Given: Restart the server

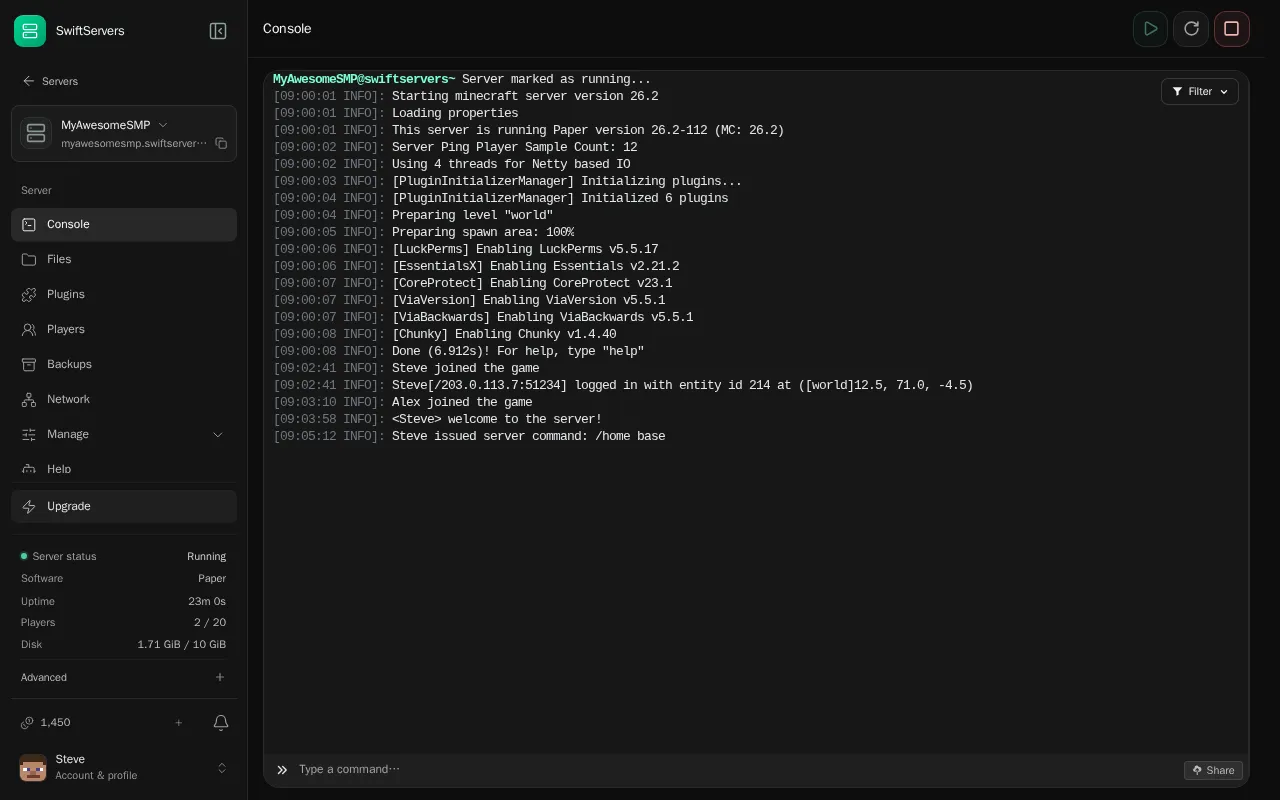Looking at the screenshot, I should (1191, 29).
